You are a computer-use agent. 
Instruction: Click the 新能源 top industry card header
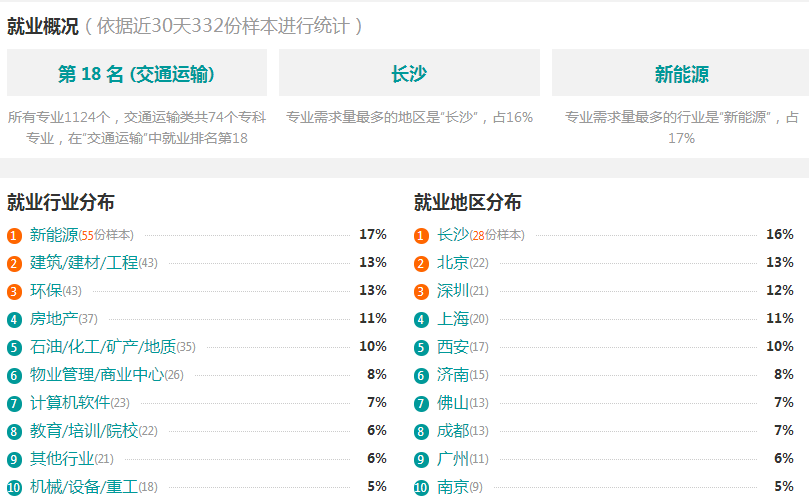(x=681, y=73)
